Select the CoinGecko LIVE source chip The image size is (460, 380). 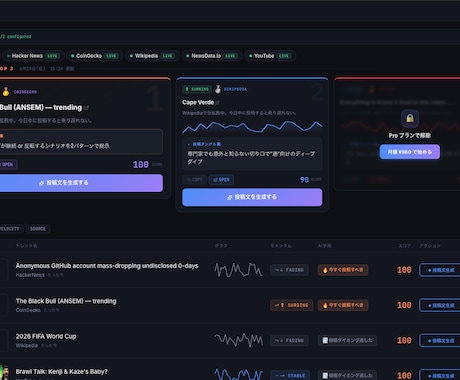tap(95, 56)
